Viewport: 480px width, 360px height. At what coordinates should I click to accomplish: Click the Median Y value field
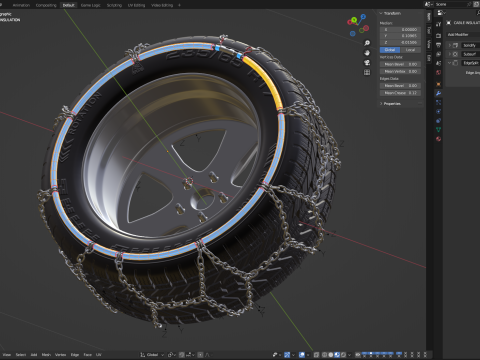(x=400, y=36)
